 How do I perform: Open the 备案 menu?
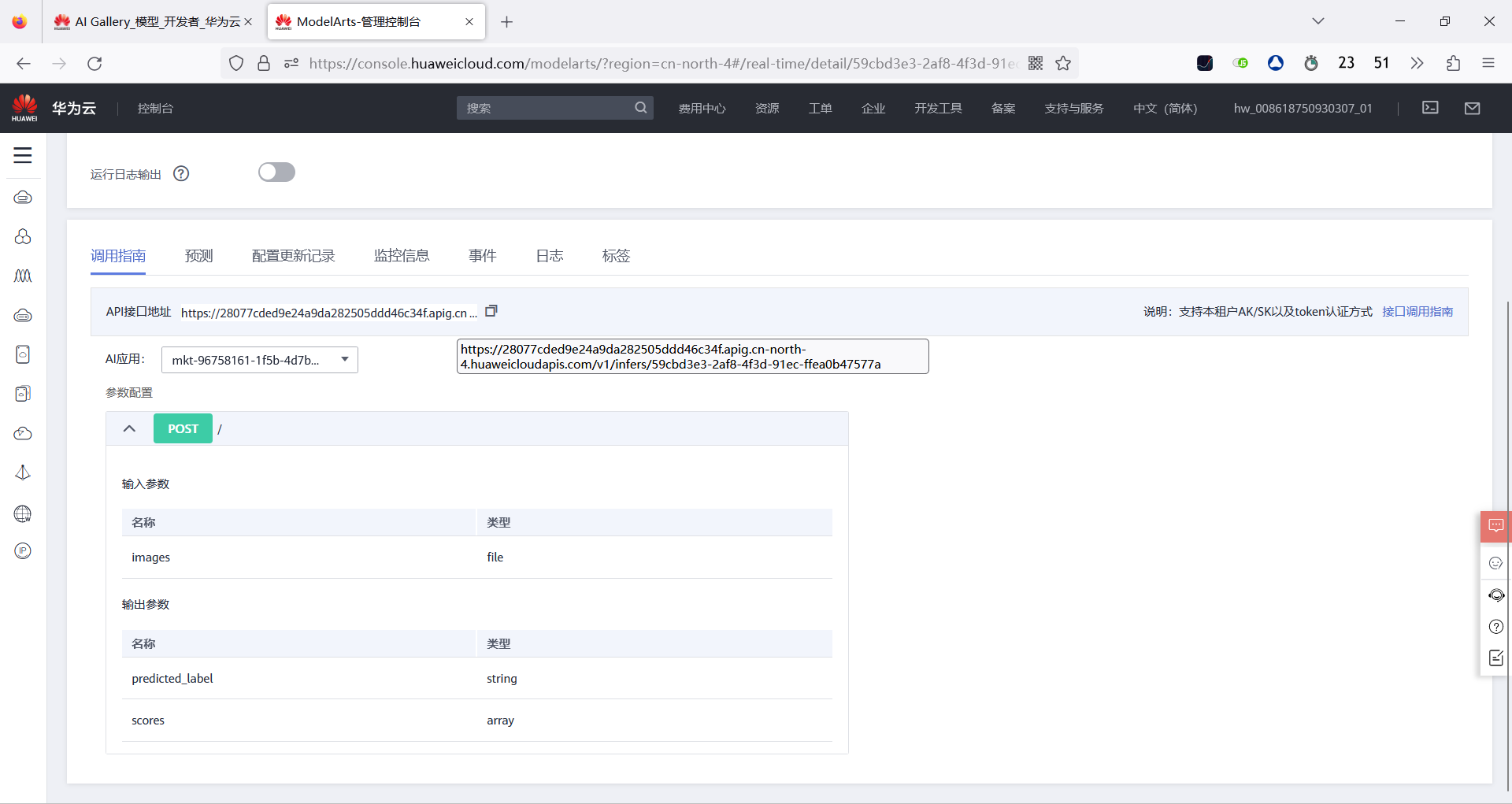1003,109
